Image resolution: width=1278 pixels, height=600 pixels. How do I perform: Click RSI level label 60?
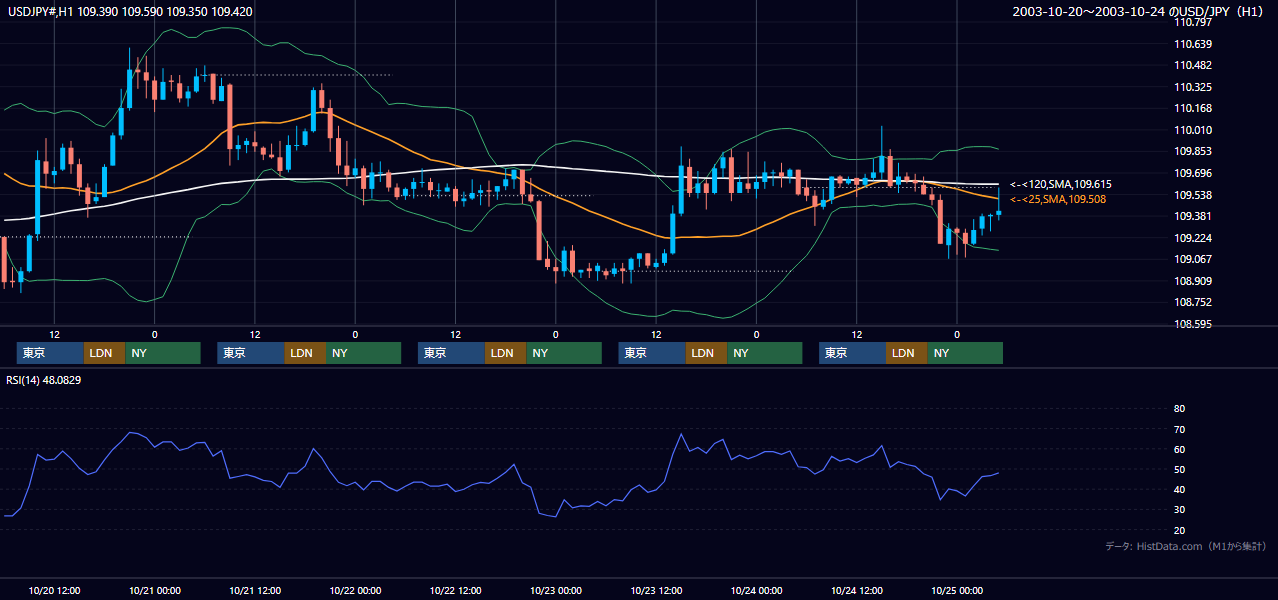(1179, 449)
